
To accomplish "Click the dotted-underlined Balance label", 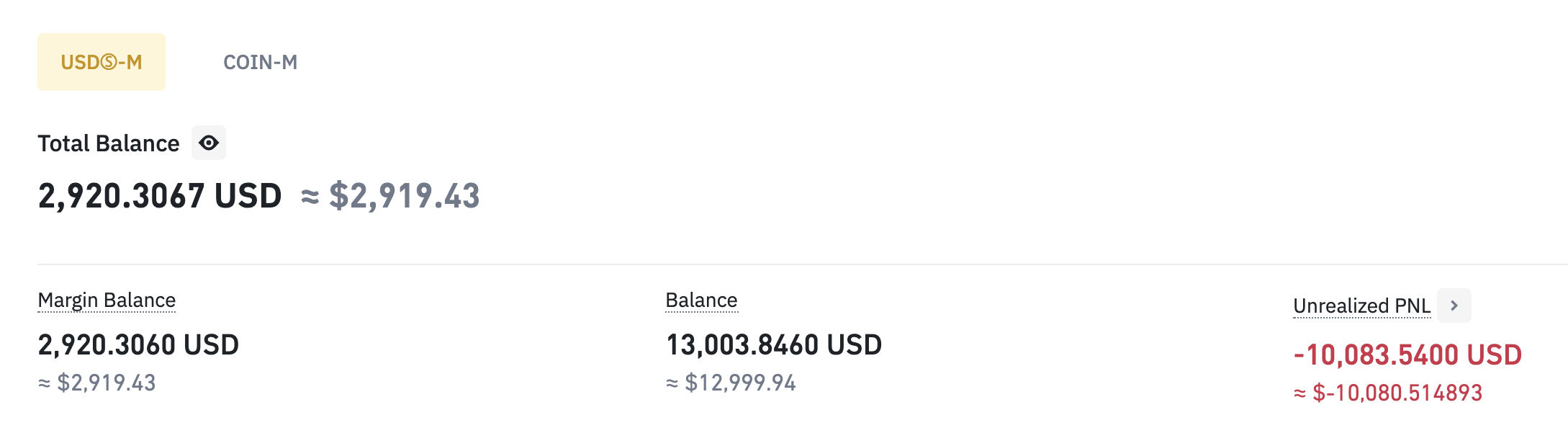I will (701, 300).
